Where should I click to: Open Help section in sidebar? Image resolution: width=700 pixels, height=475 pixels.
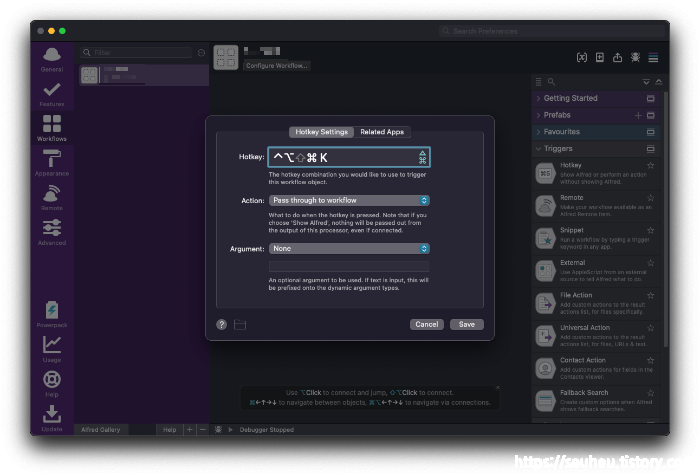[x=52, y=384]
